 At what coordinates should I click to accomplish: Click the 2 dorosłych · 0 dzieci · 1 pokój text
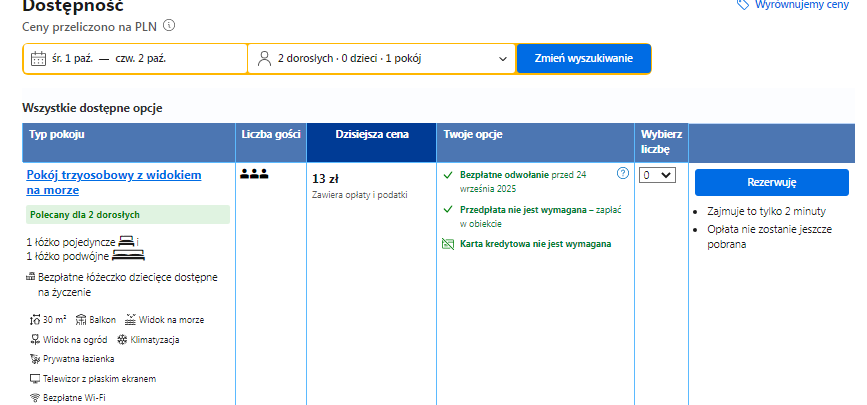(x=349, y=58)
